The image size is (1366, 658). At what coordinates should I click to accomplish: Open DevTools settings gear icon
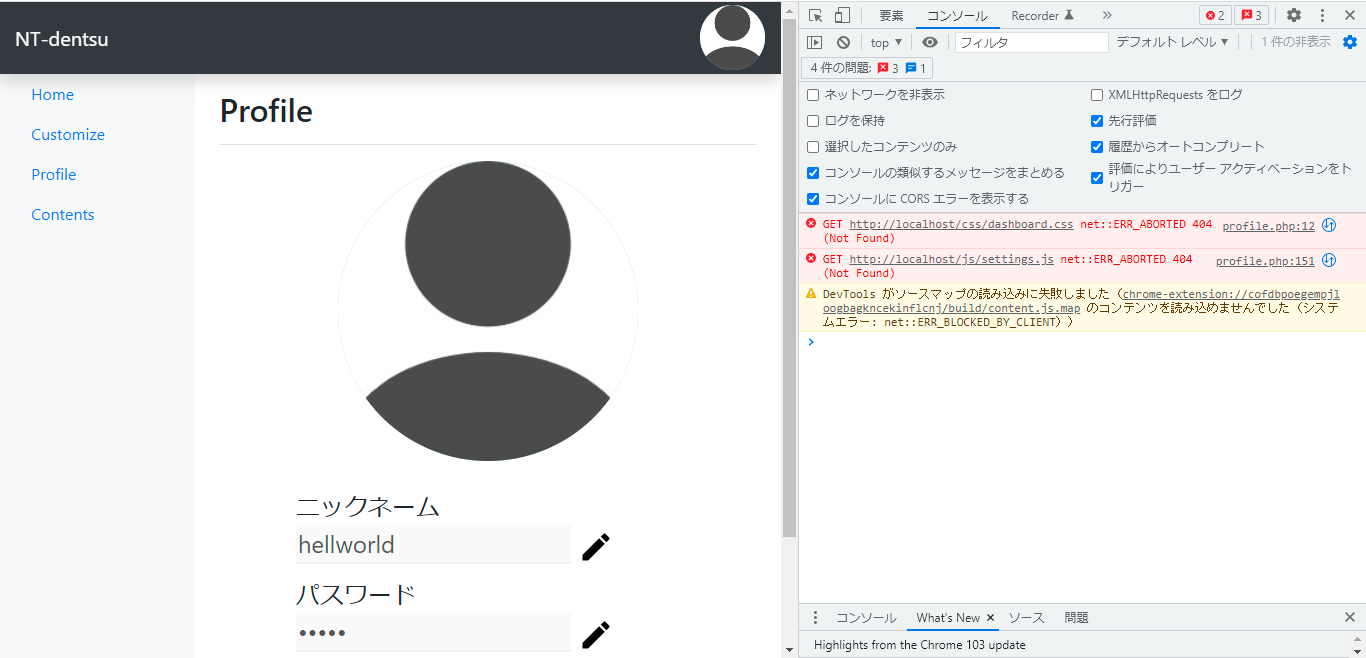point(1293,15)
